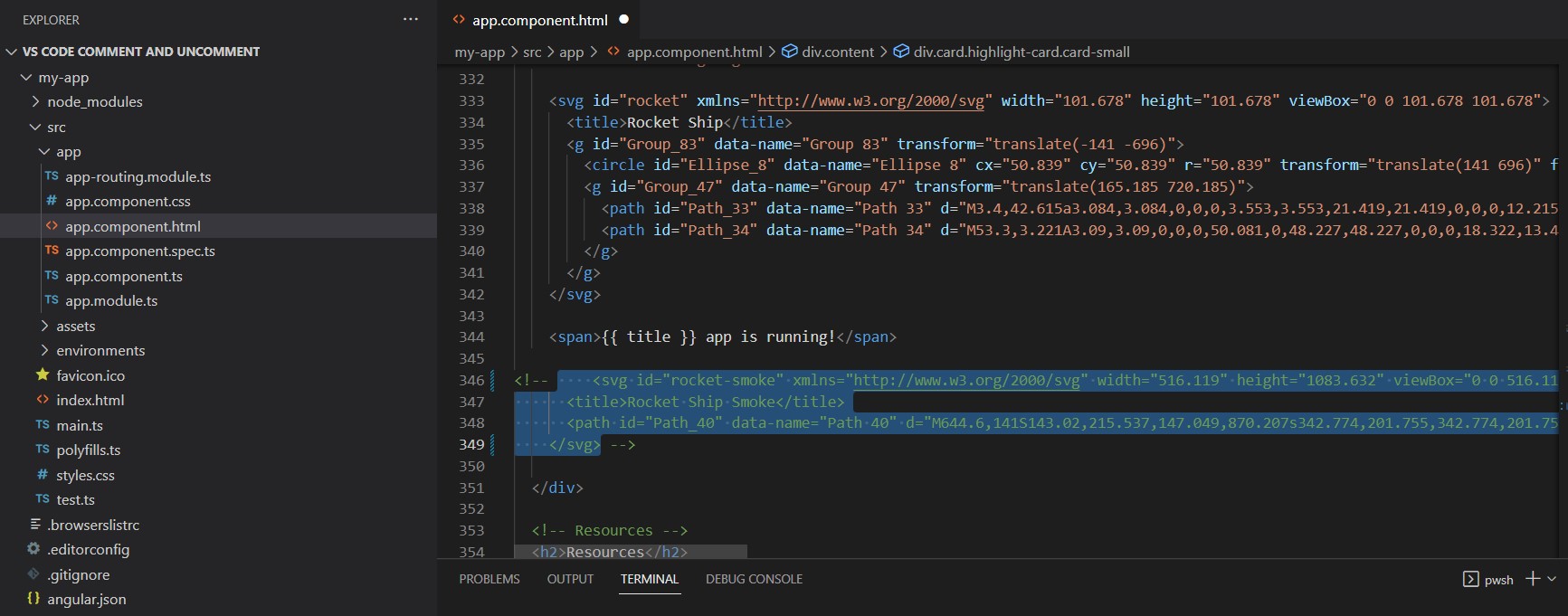Click app breadcrumb segment
The height and width of the screenshot is (616, 1568).
(571, 52)
